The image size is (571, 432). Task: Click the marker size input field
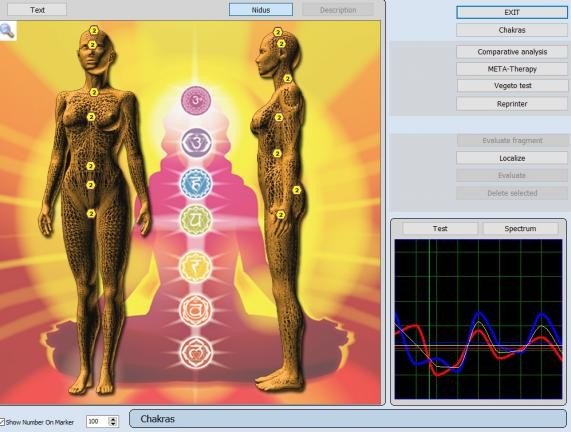98,421
